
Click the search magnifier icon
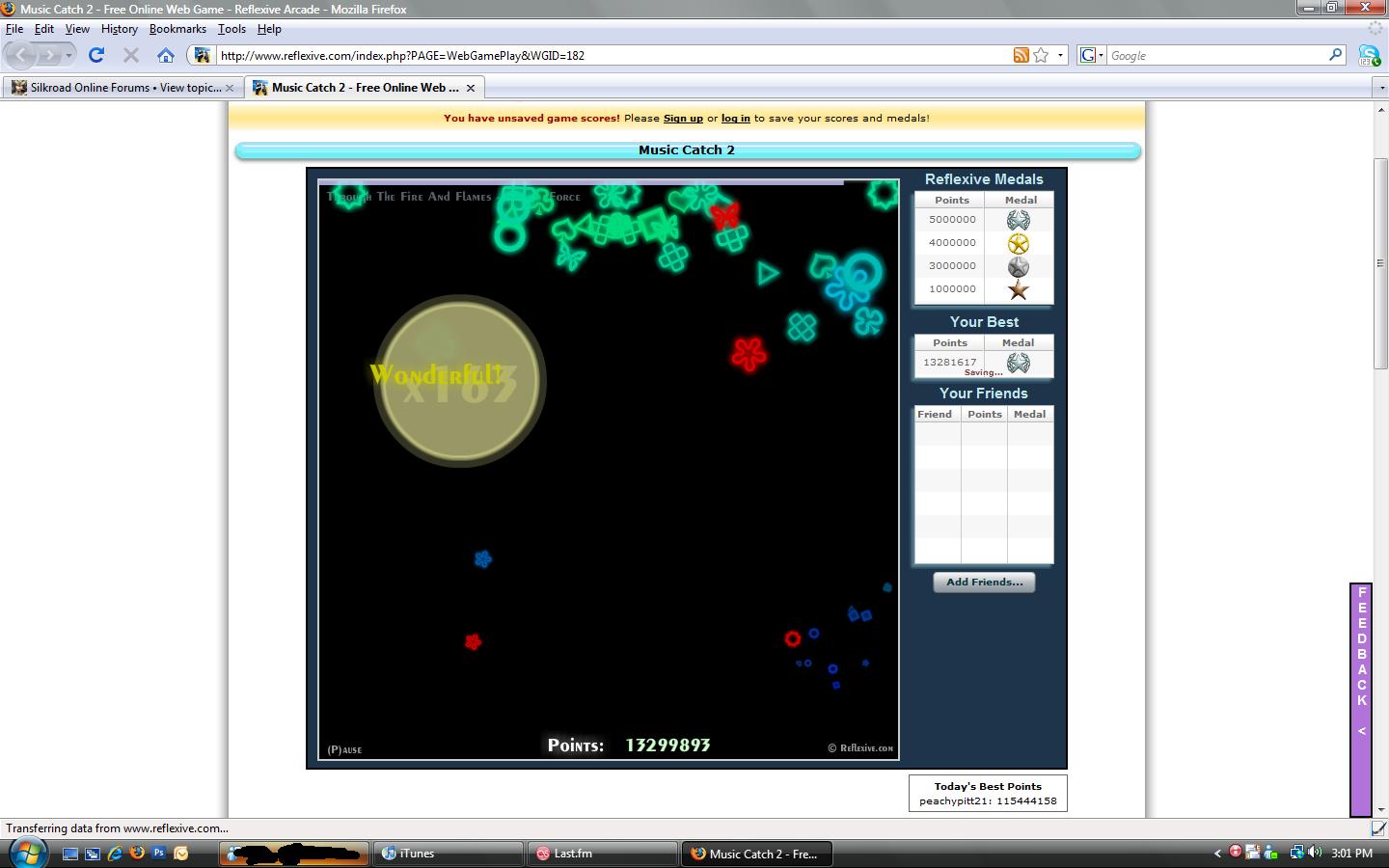[1336, 55]
